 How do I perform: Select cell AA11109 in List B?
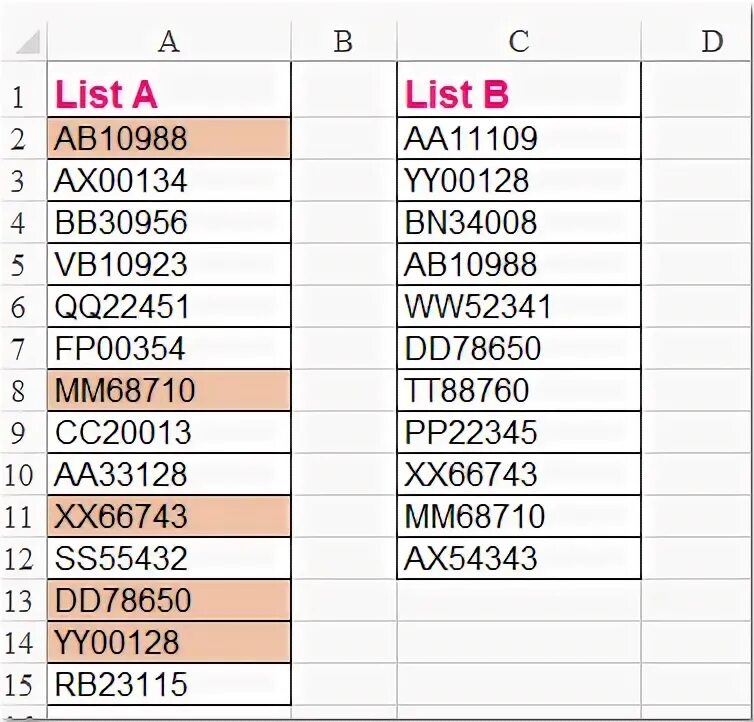(519, 138)
